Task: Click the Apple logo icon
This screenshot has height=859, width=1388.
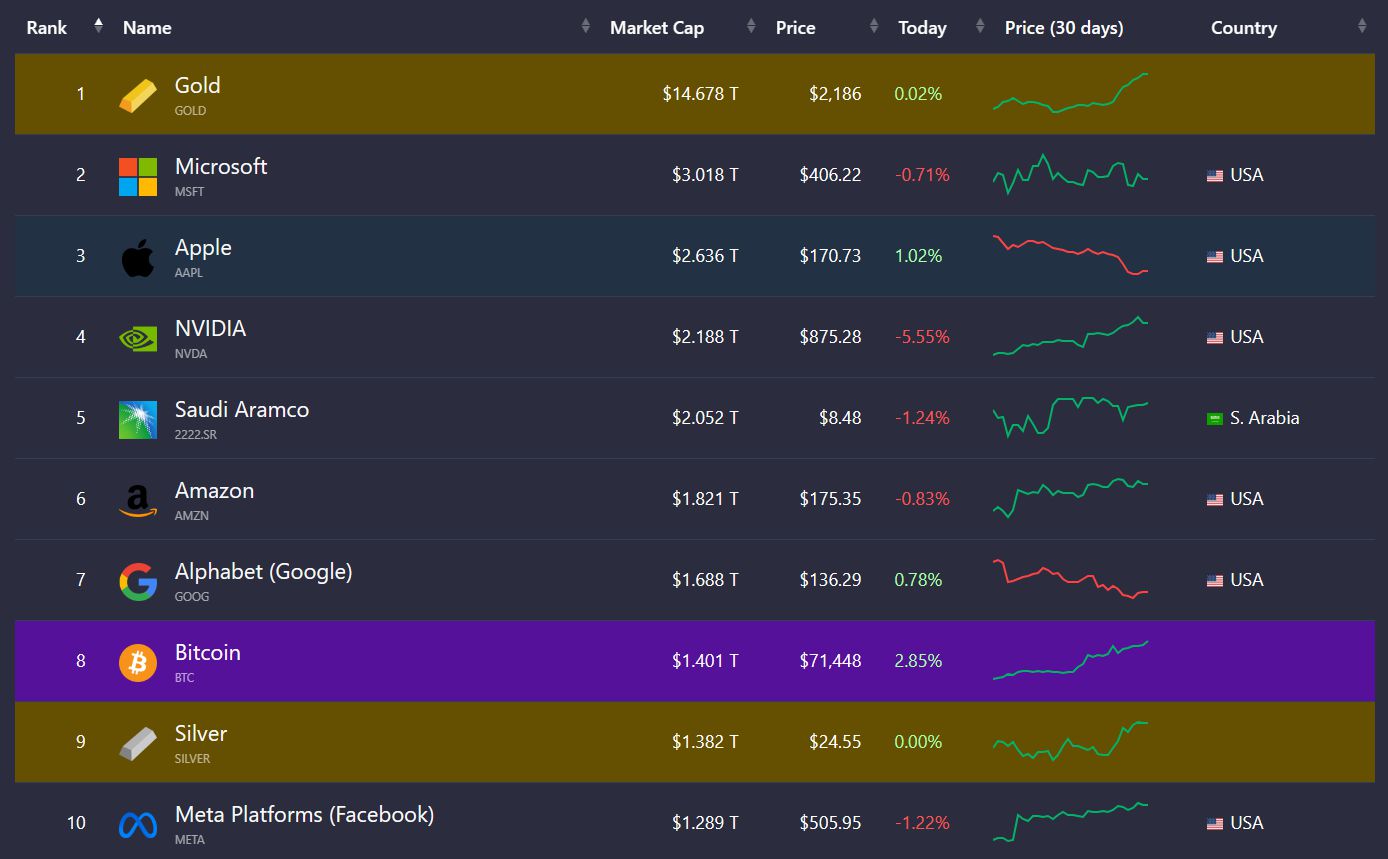Action: coord(138,258)
